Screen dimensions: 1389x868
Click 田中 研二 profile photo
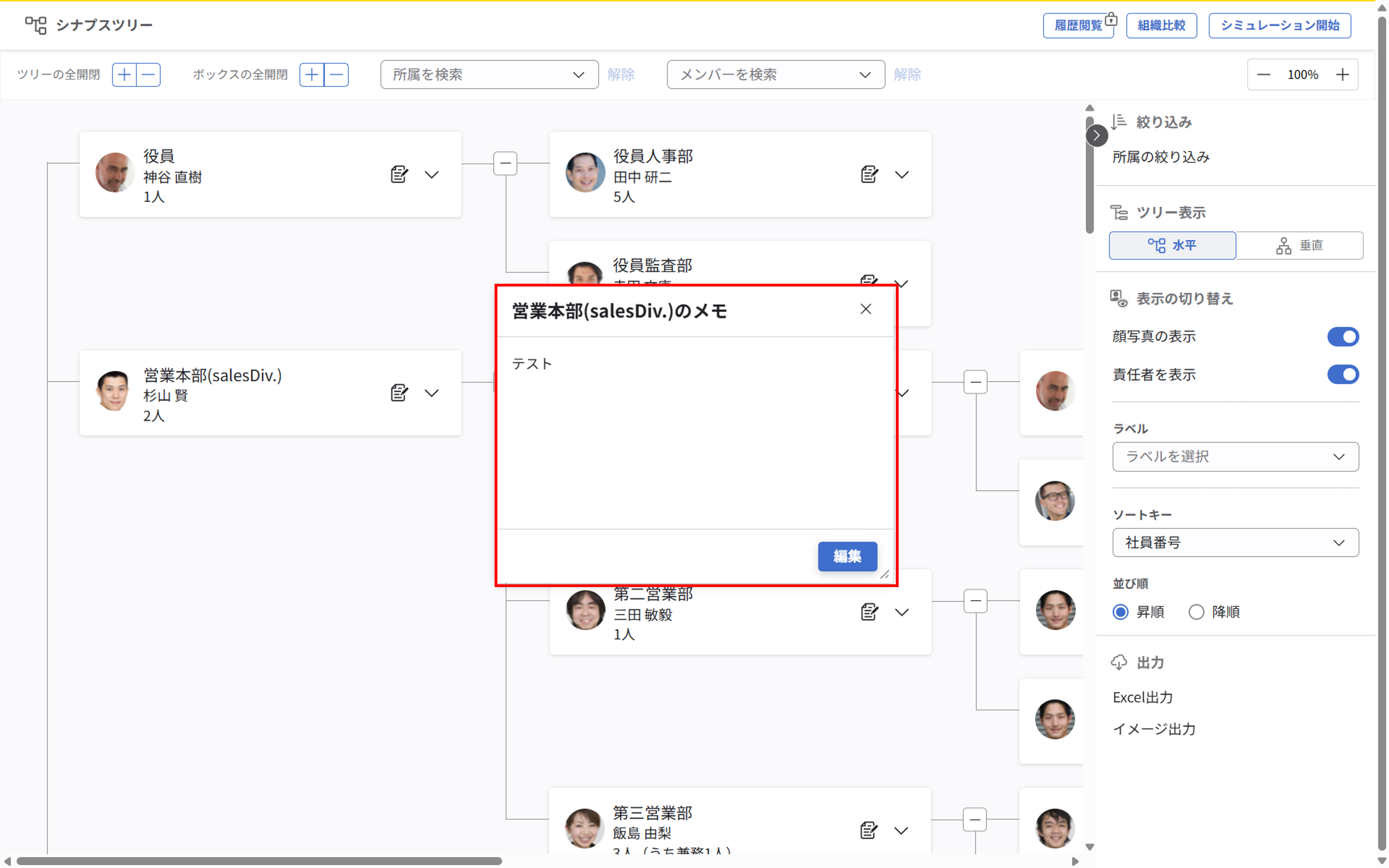585,172
